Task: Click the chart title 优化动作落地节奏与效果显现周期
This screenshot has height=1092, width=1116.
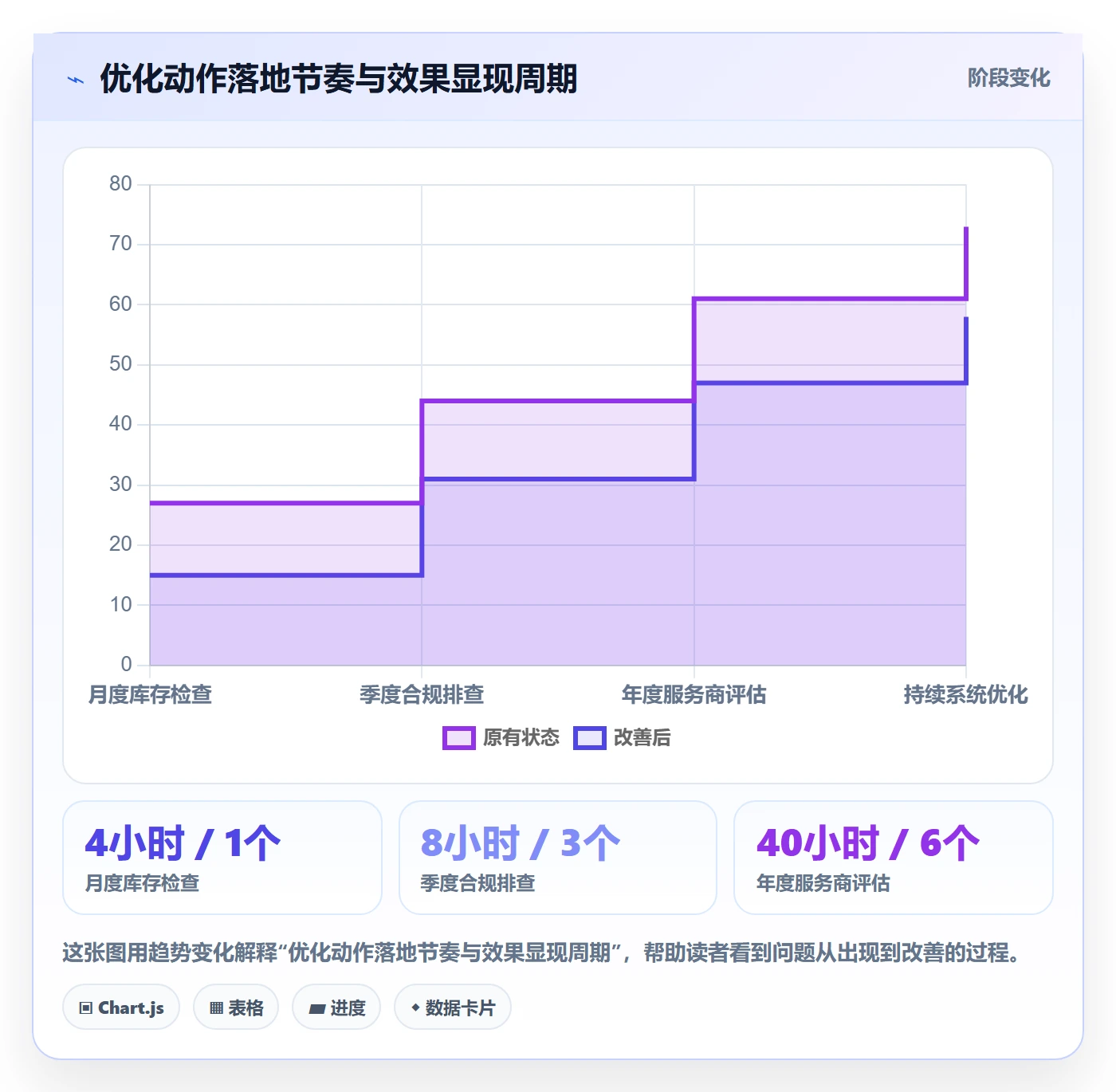Action: pos(338,79)
